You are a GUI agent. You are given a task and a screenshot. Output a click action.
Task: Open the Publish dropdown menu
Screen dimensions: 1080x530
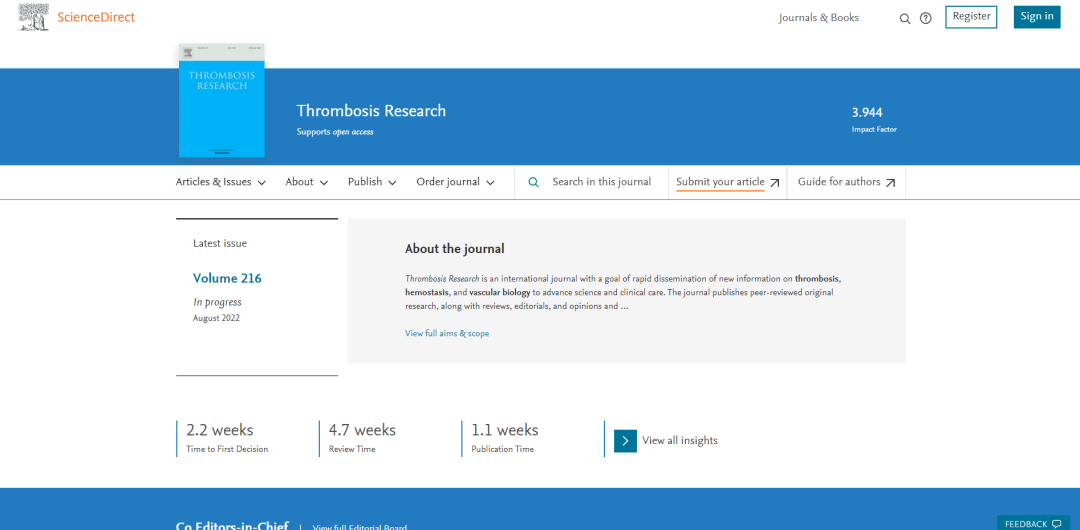[372, 182]
